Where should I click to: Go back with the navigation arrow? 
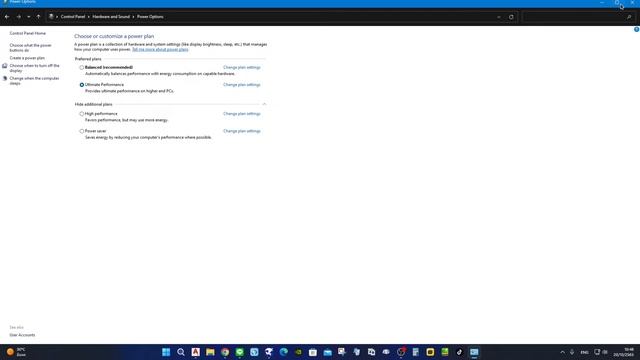coord(7,17)
